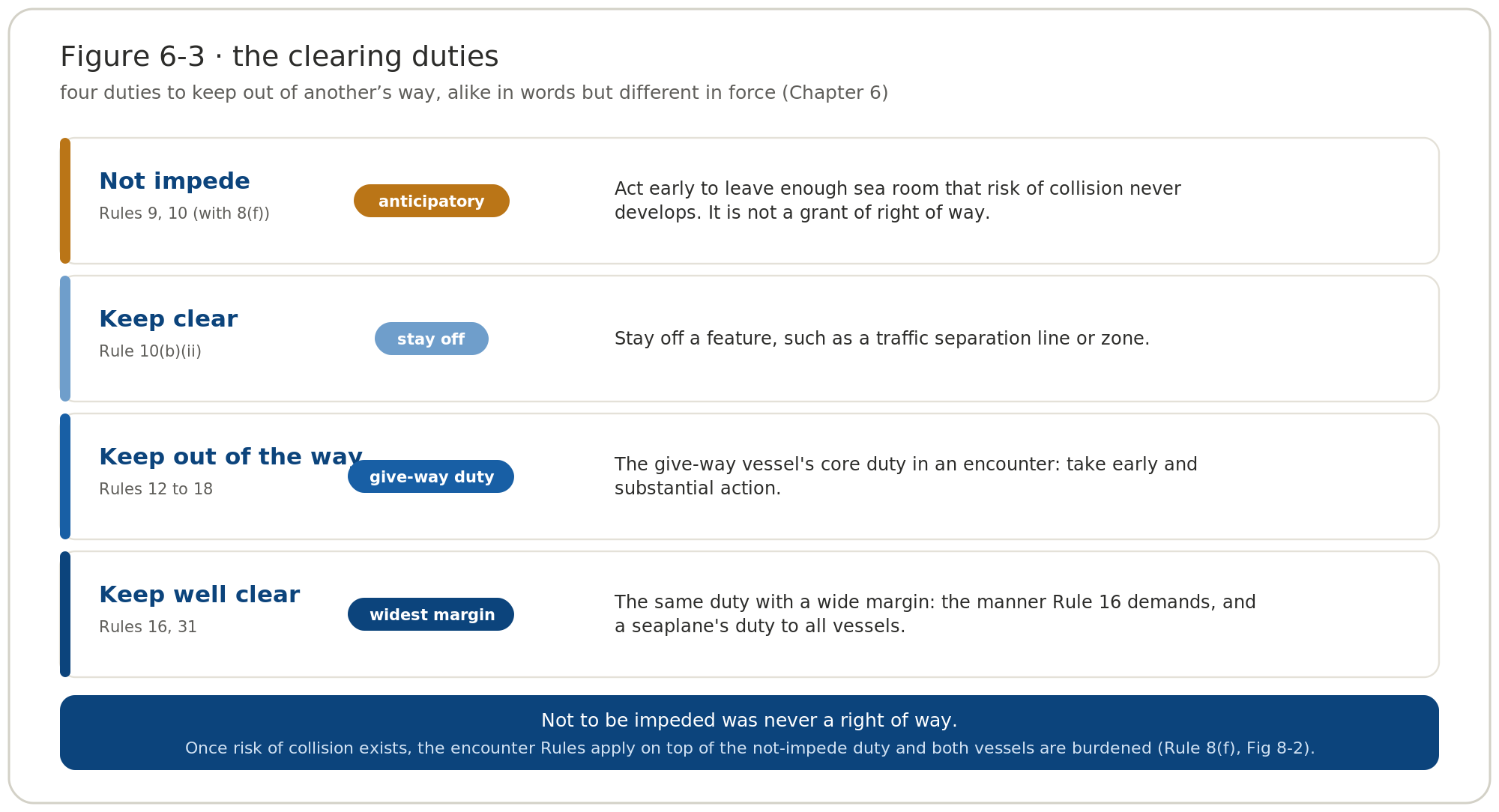Click the 'Rule 10(b)(ii)' reference text
Screen dimensions: 1499x812
click(x=150, y=351)
